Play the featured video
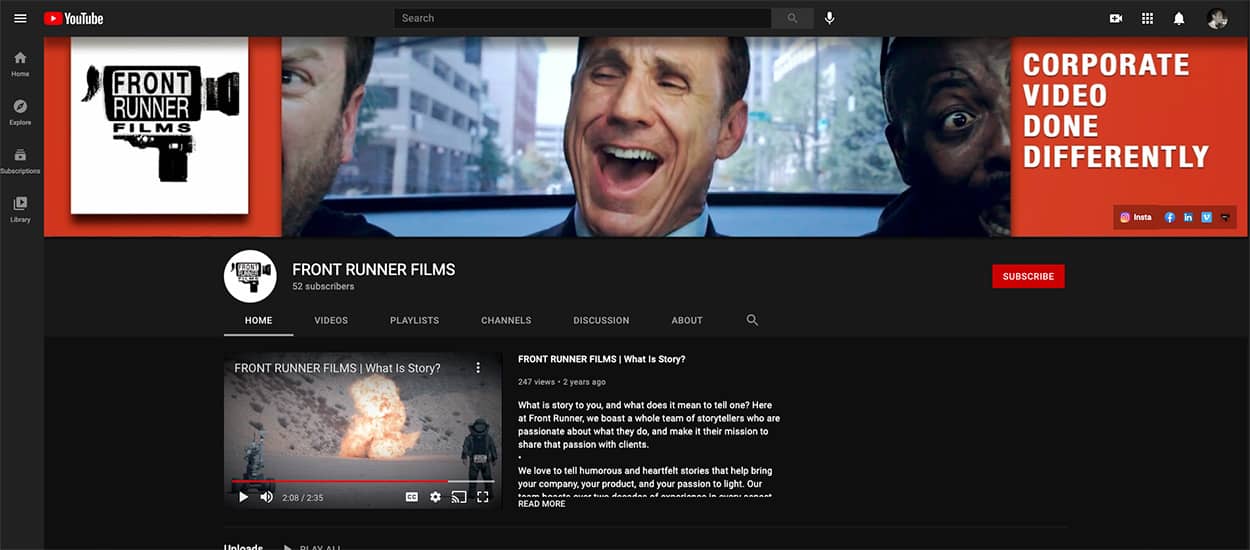The width and height of the screenshot is (1250, 550). (243, 497)
